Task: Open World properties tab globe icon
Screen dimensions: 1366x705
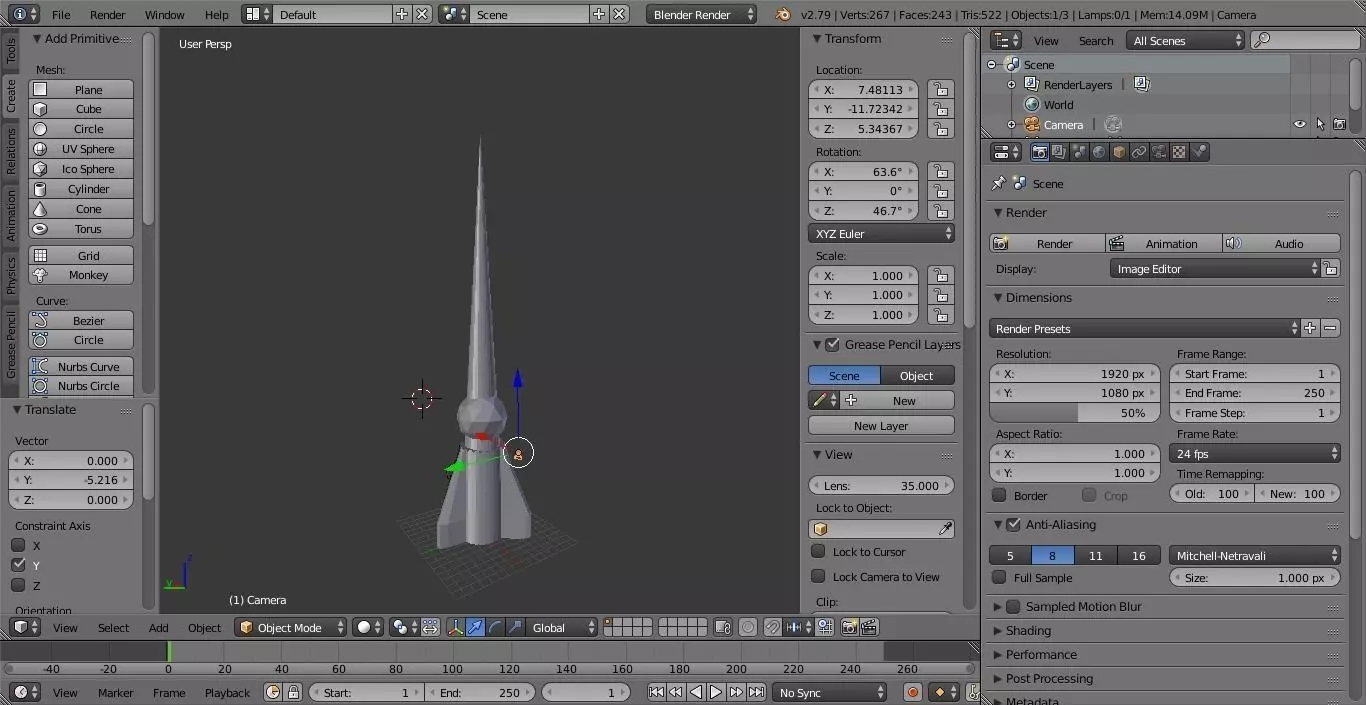Action: pyautogui.click(x=1099, y=152)
